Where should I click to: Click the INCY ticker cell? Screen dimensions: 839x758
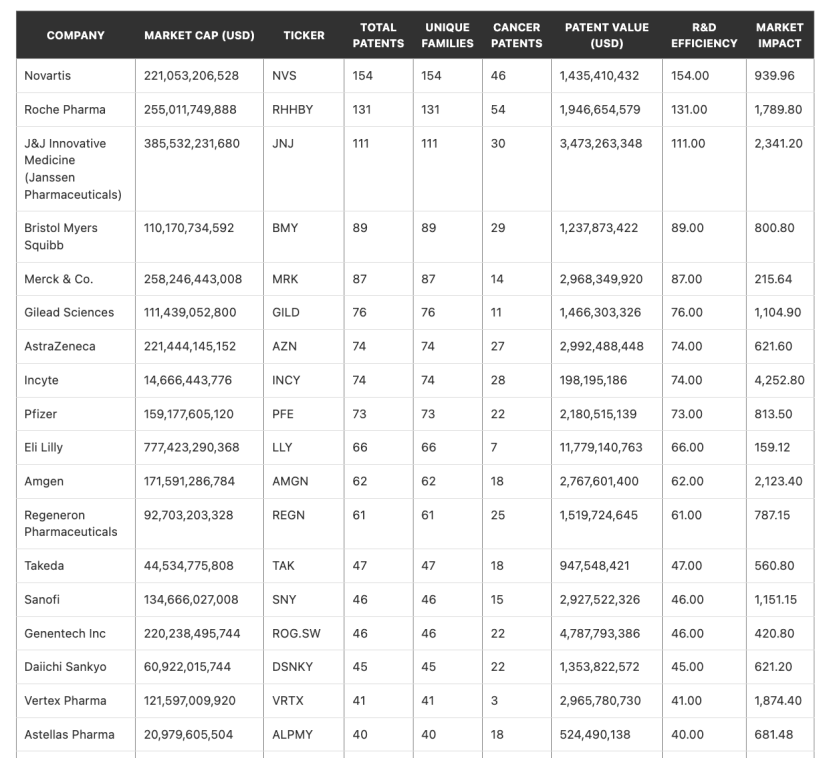(x=286, y=380)
